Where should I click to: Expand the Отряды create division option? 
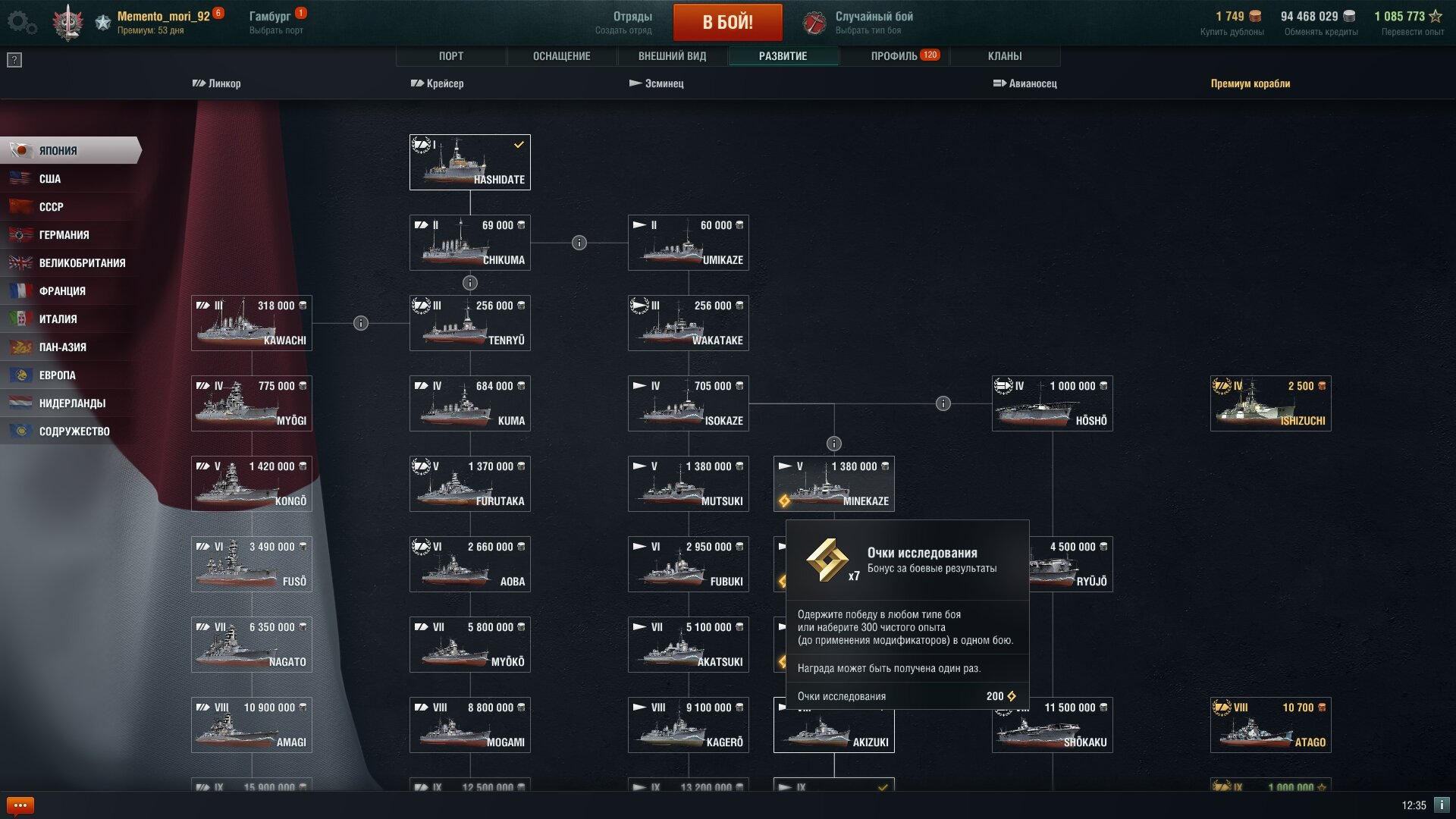[x=623, y=23]
